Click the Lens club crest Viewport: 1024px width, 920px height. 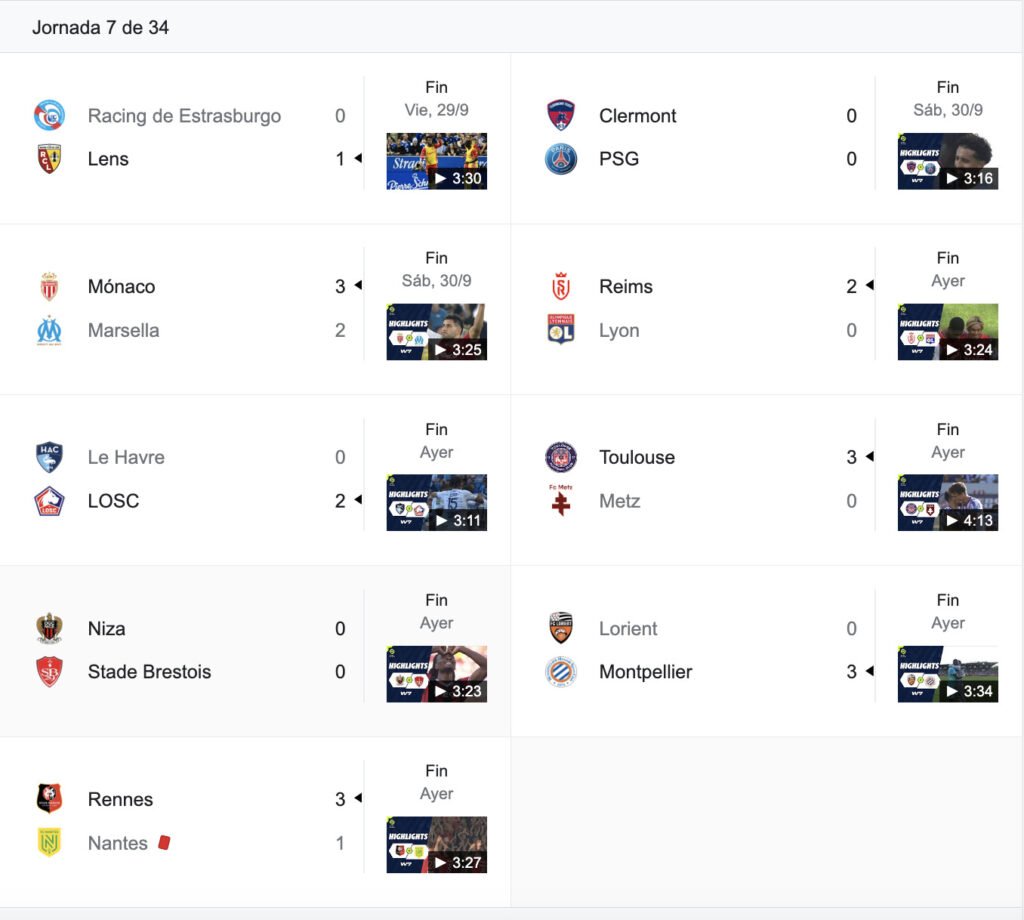click(x=49, y=159)
